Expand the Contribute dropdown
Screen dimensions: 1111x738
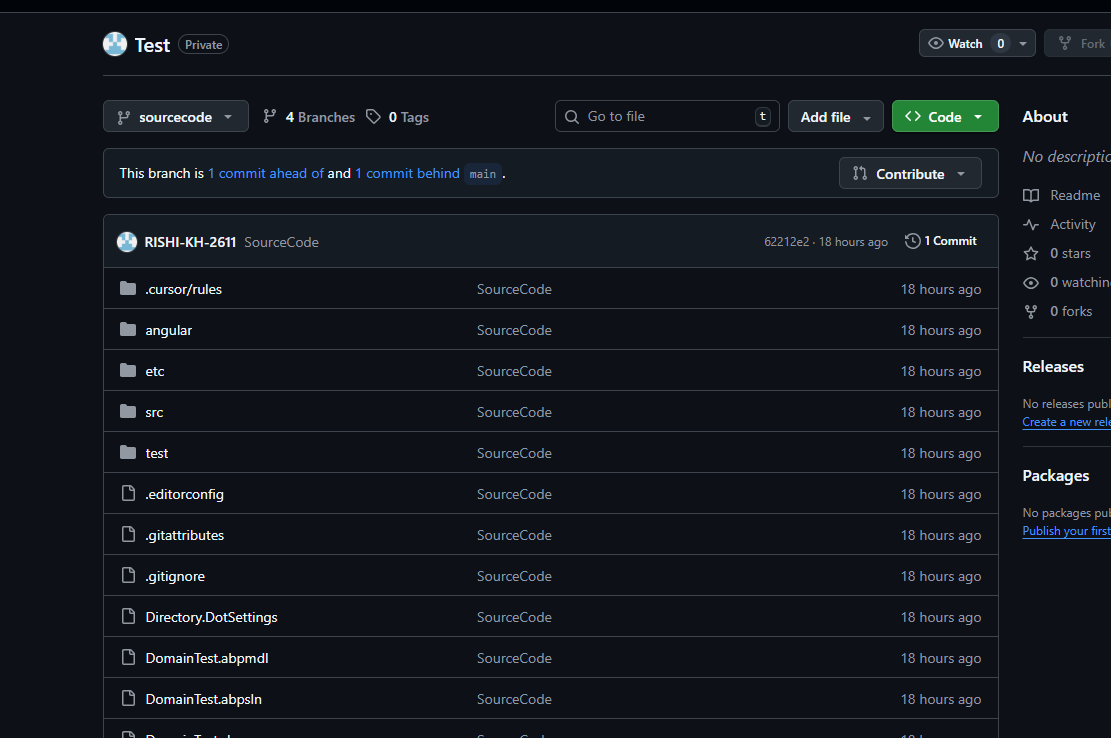(x=910, y=174)
